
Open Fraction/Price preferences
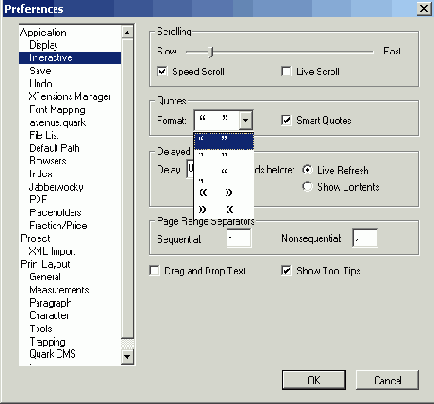[x=58, y=225]
